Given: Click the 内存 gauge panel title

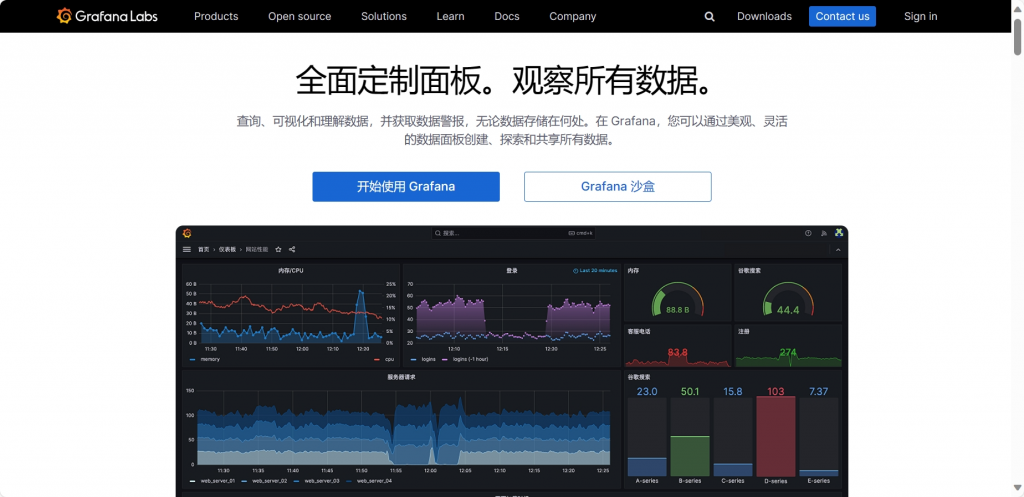Looking at the screenshot, I should 633,270.
